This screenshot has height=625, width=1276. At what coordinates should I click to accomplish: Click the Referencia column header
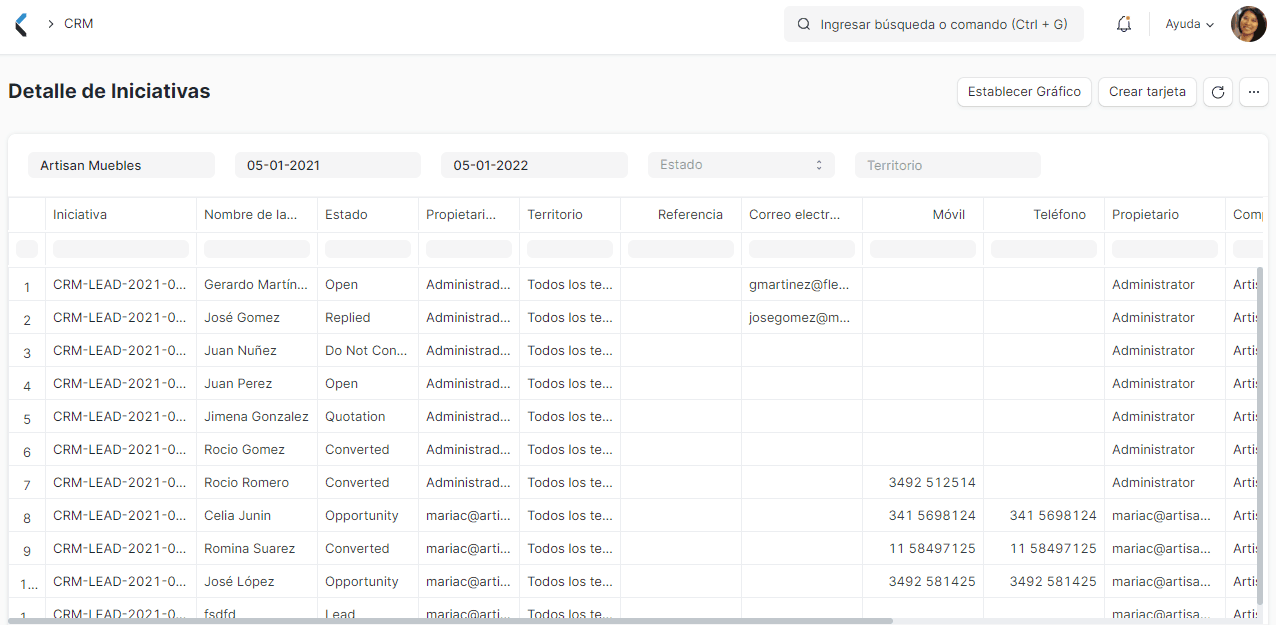[681, 215]
